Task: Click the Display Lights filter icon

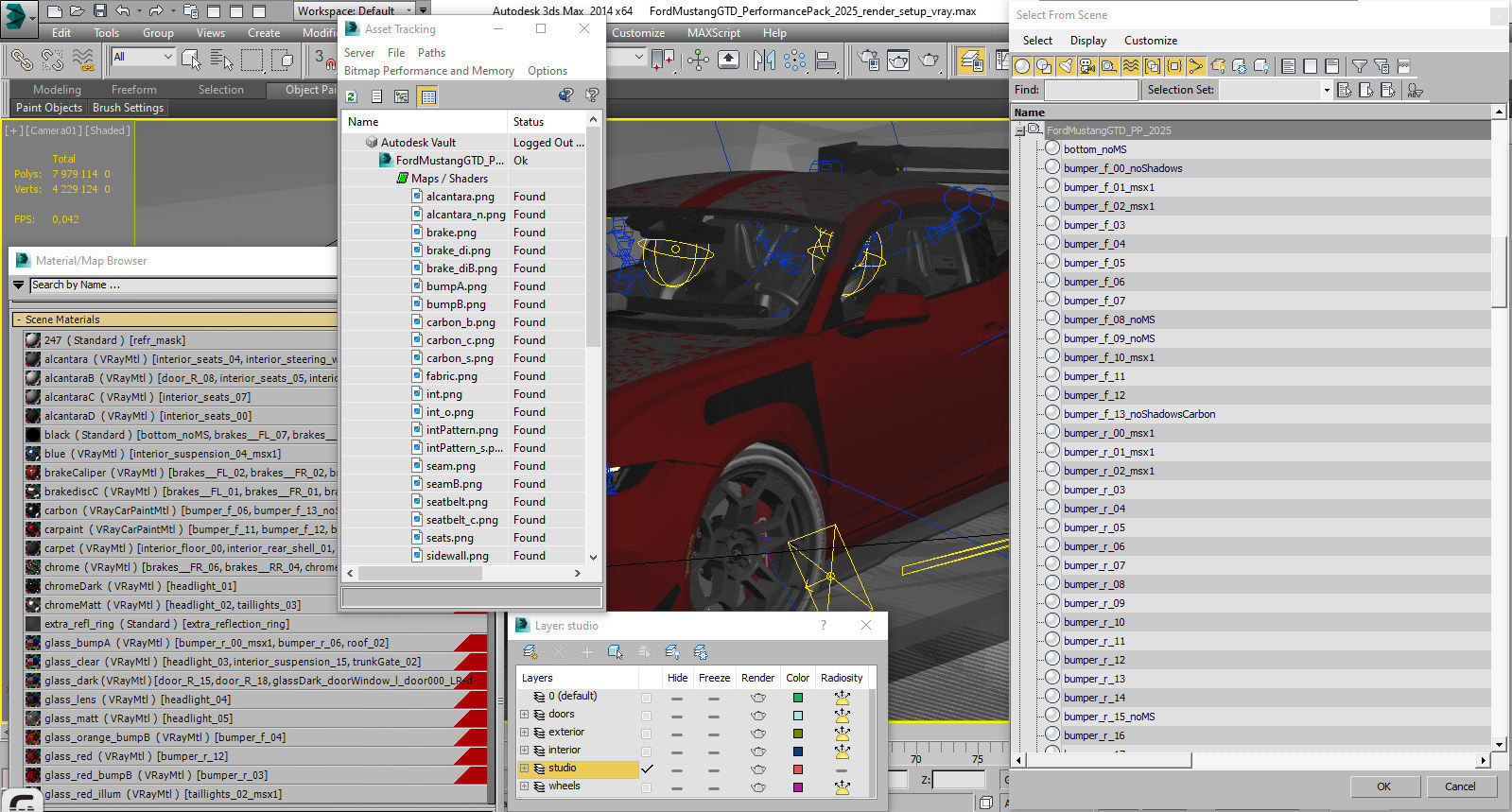Action: pos(1066,66)
